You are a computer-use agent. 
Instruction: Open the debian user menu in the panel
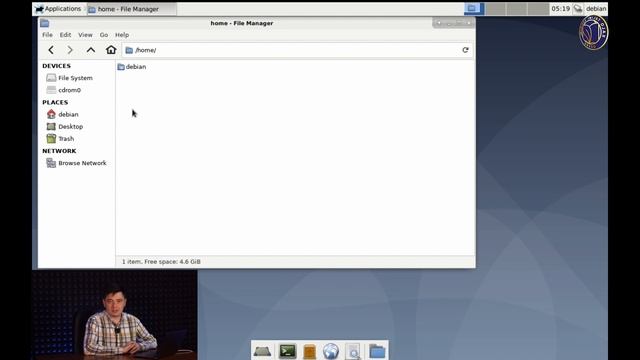(596, 9)
